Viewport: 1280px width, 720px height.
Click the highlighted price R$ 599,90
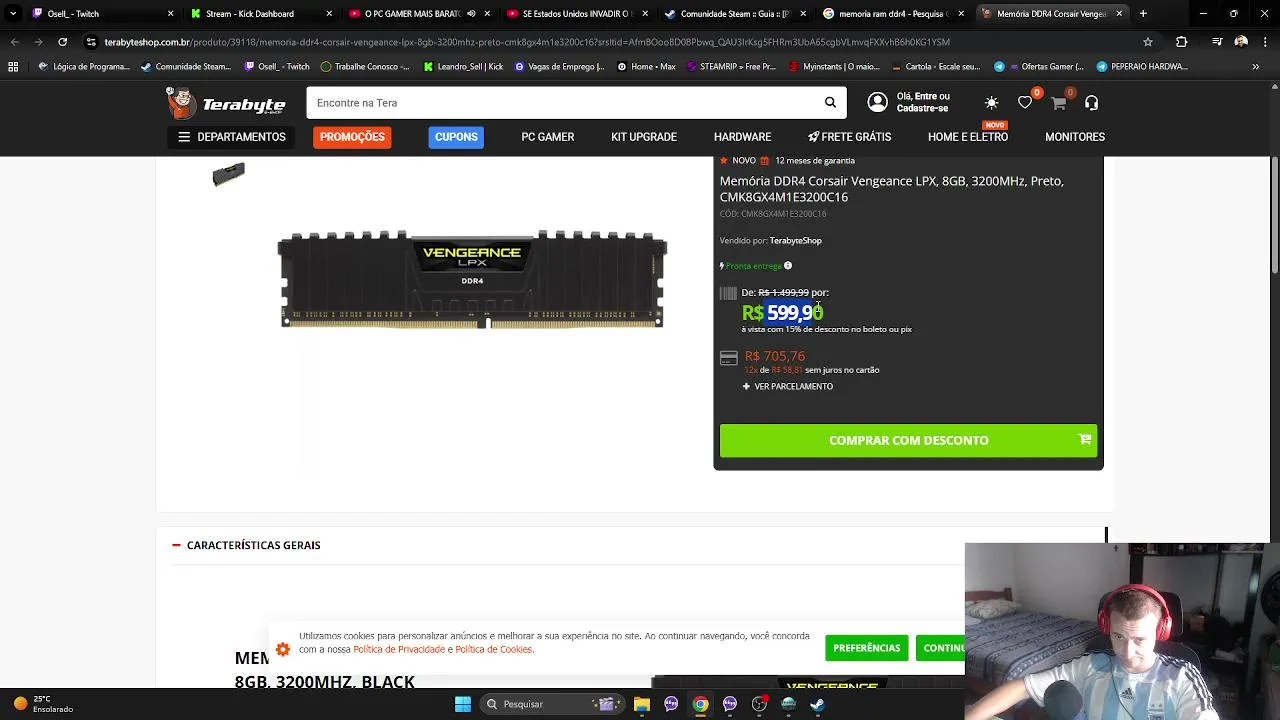pos(783,313)
